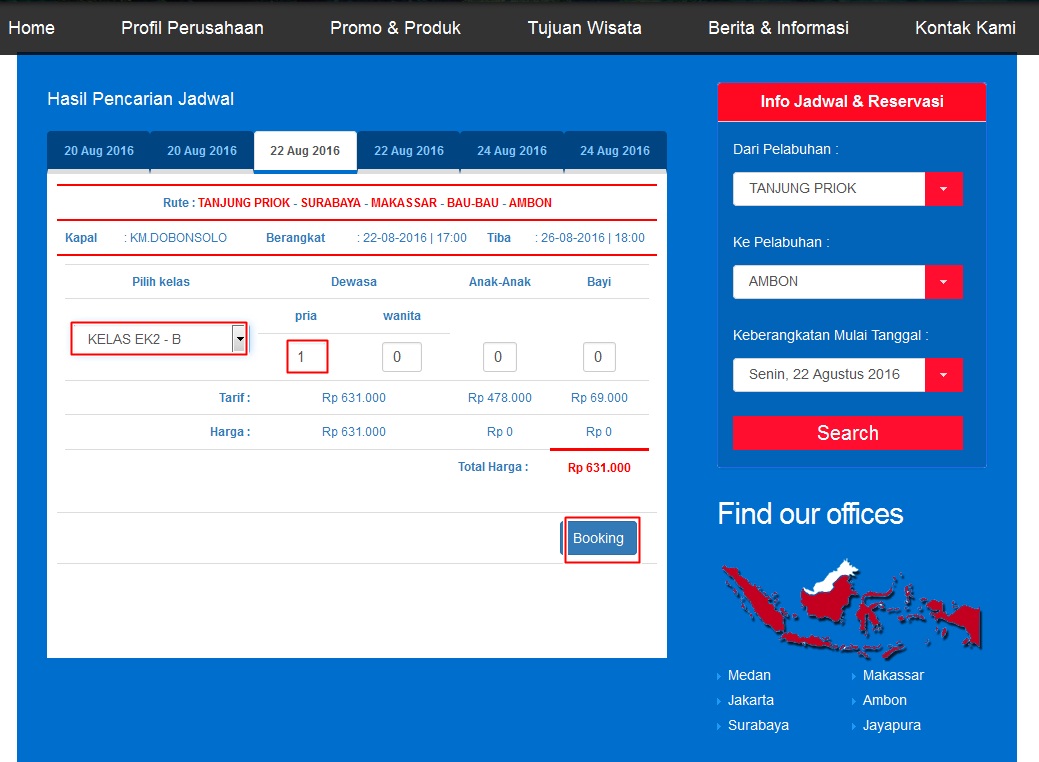Click the bayi passenger count field
This screenshot has height=762, width=1039.
[598, 357]
